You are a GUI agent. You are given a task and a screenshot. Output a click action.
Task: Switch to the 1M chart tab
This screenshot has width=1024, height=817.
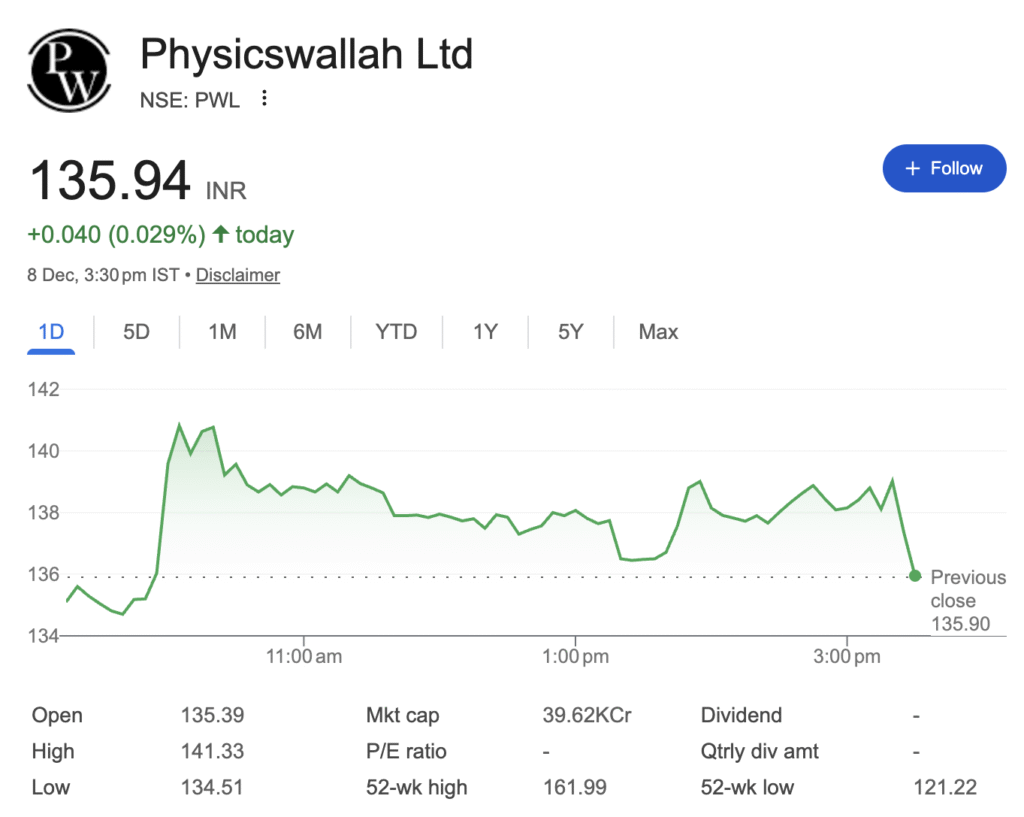[222, 332]
